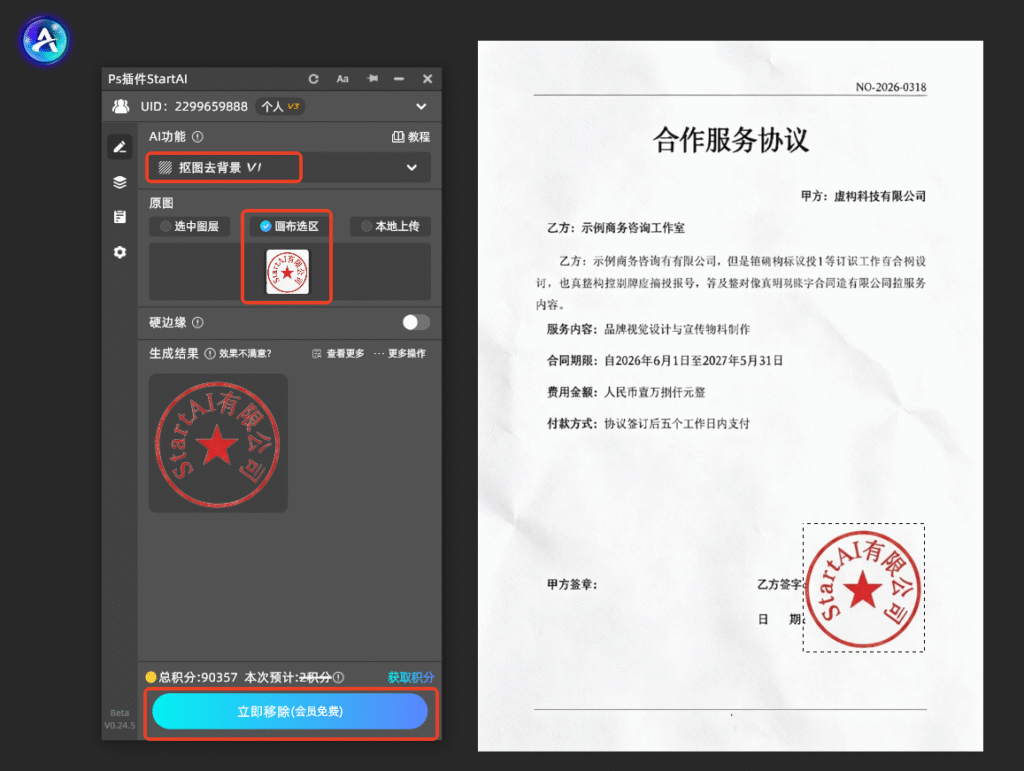
Task: Click the 合同期限 line in document
Action: click(665, 360)
